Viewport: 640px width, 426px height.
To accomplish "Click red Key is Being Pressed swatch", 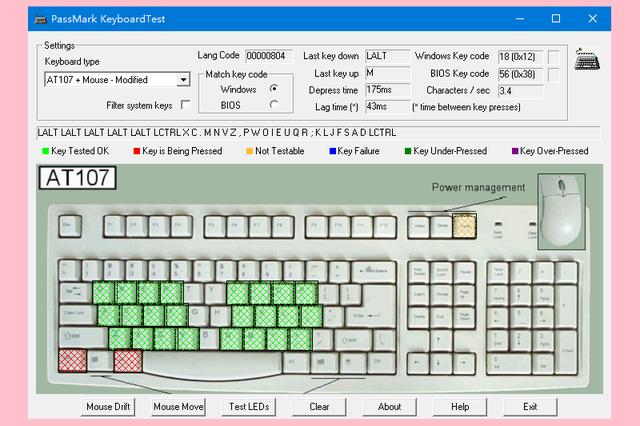I will [137, 151].
